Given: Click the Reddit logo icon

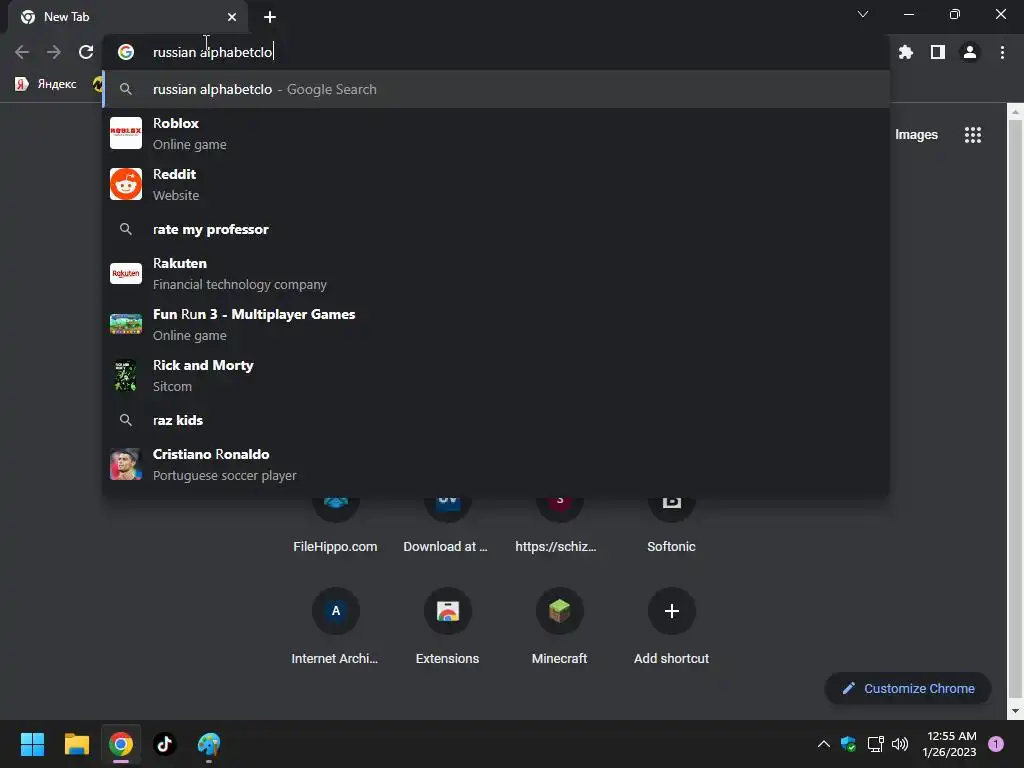Looking at the screenshot, I should click(x=125, y=184).
